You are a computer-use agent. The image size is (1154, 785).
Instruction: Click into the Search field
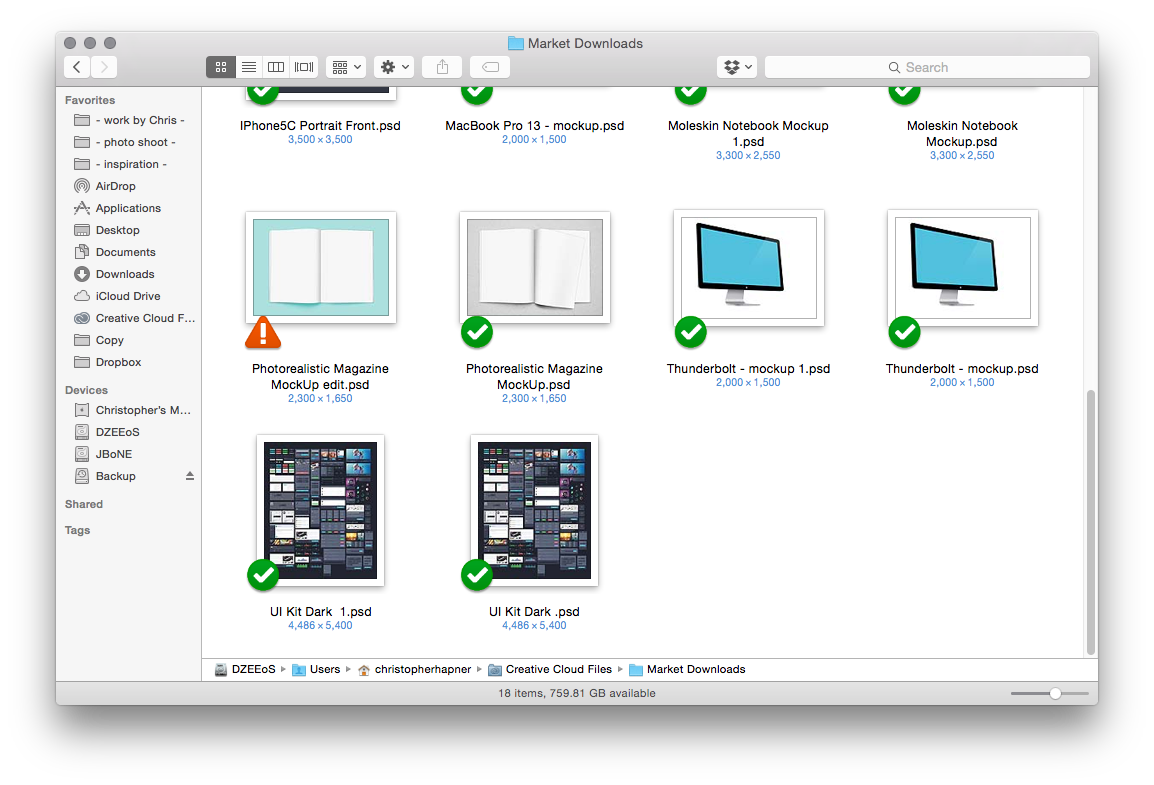point(927,67)
